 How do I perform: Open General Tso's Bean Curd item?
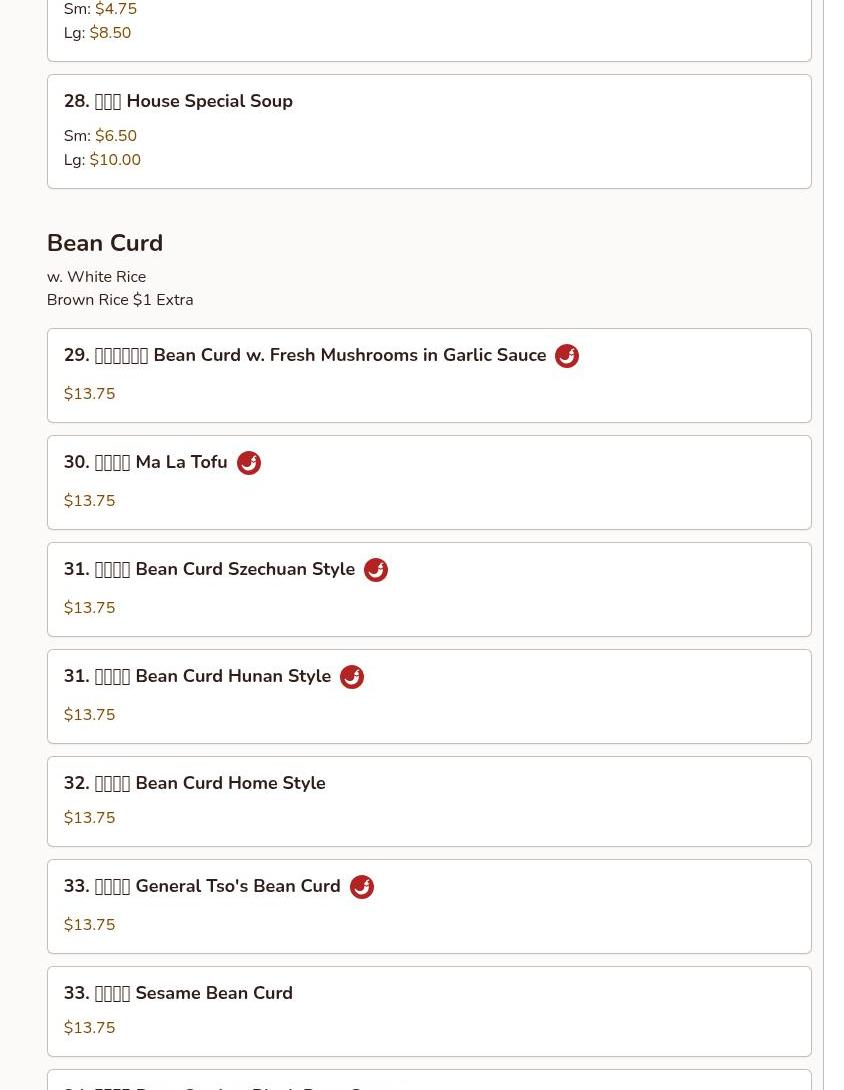coord(203,886)
